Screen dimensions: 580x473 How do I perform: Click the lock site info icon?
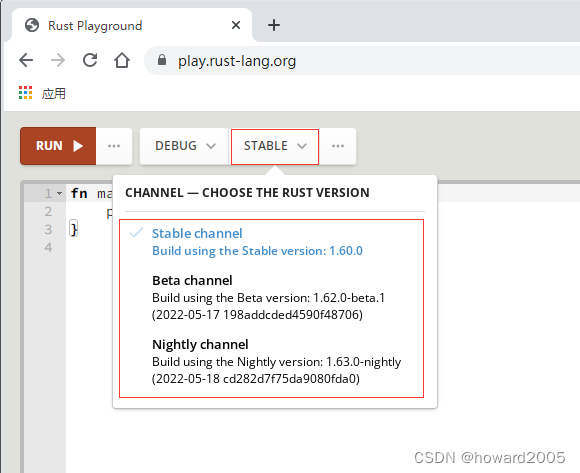coord(162,60)
